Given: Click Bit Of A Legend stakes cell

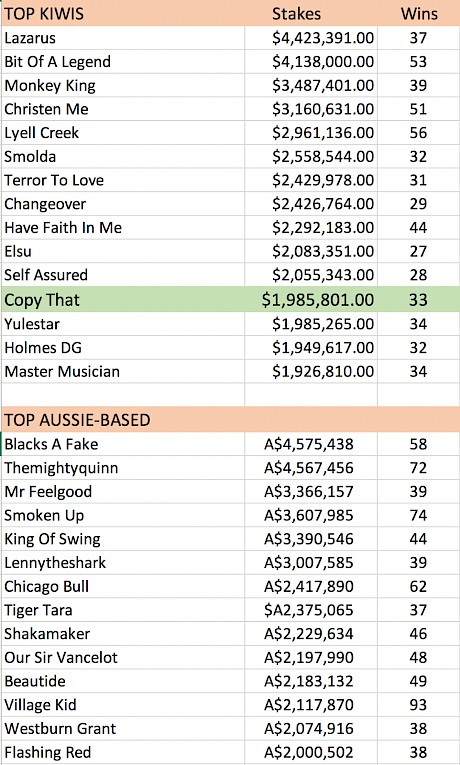Looking at the screenshot, I should pos(311,61).
